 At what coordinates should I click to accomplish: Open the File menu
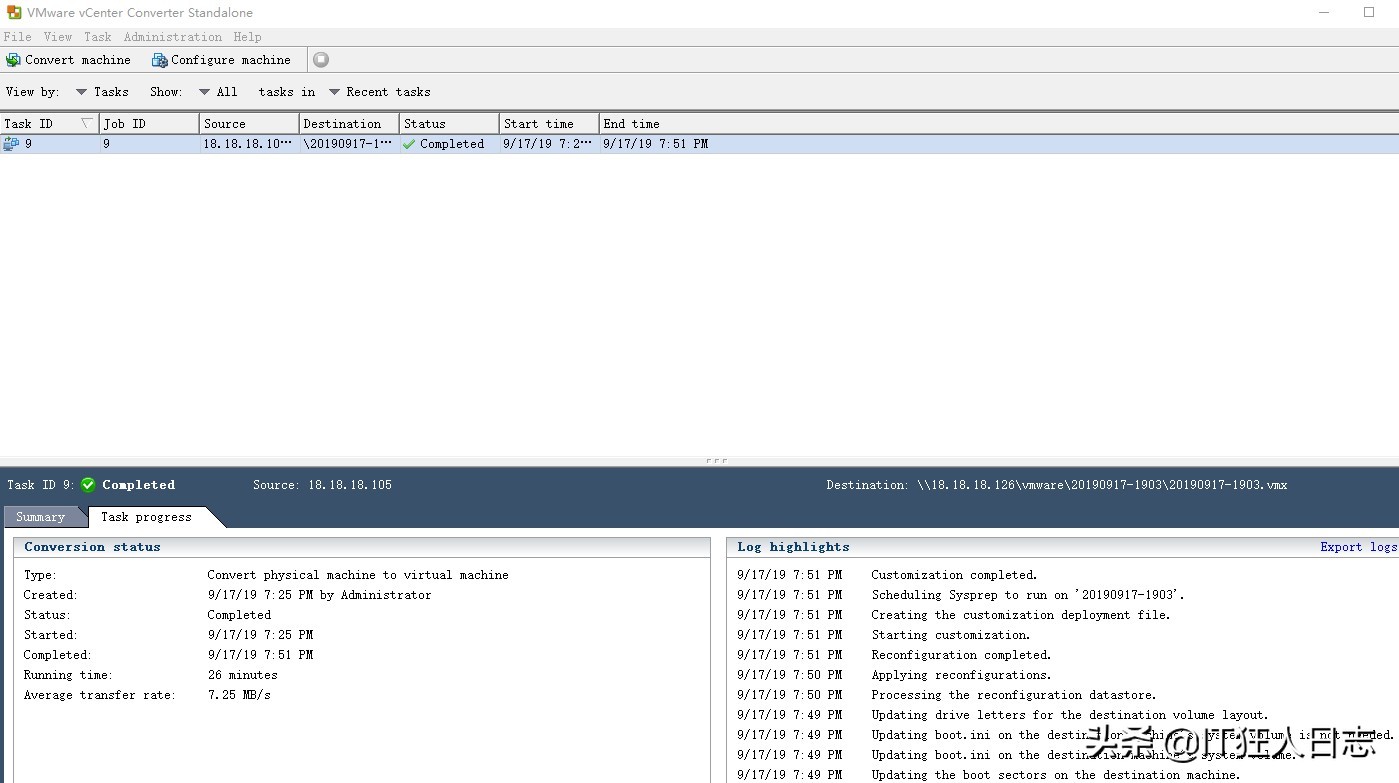(17, 37)
